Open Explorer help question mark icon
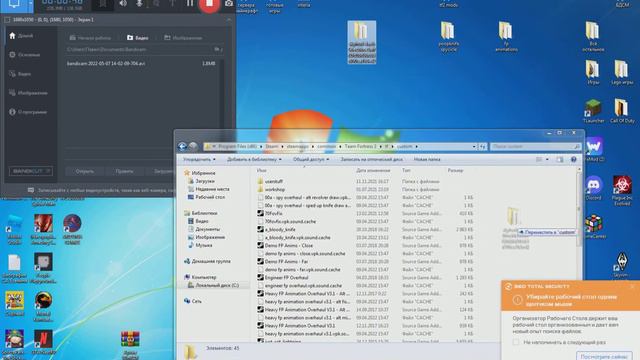 point(573,160)
